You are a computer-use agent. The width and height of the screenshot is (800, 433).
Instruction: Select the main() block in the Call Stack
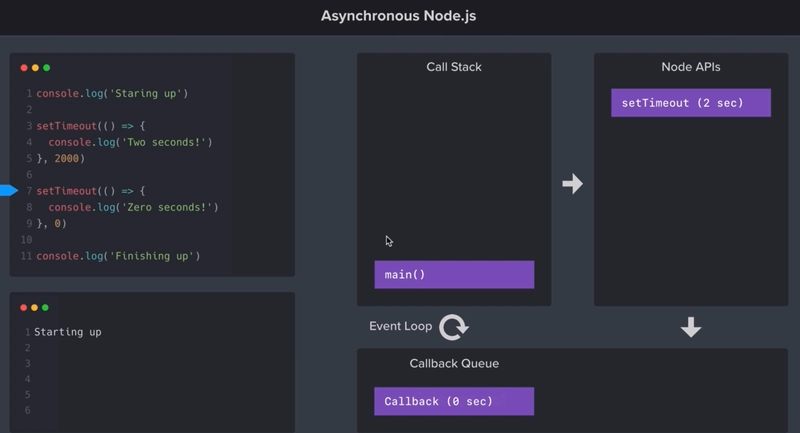(454, 275)
